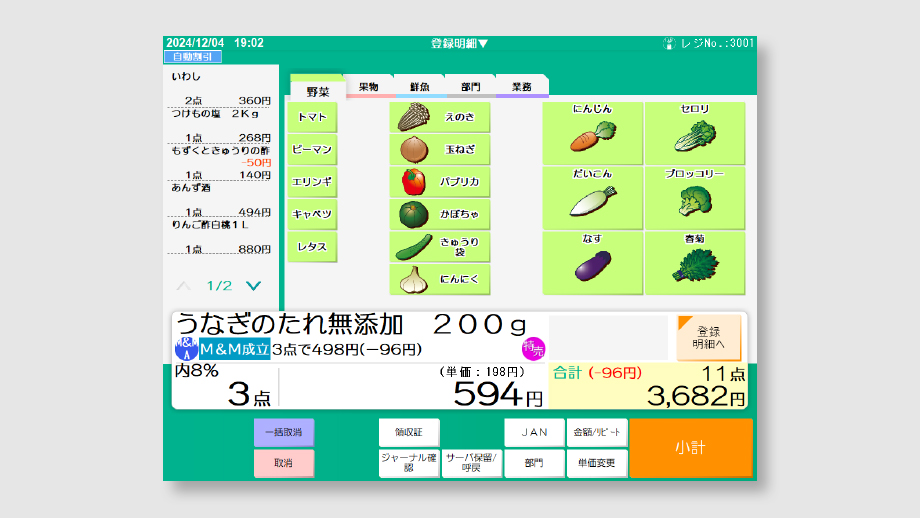
Task: Select the つけもの塩 2Kg receipt line
Action: 220,126
